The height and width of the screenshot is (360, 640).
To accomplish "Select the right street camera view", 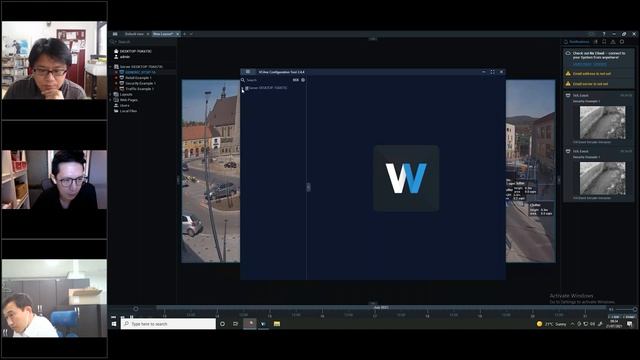I will pos(531,171).
